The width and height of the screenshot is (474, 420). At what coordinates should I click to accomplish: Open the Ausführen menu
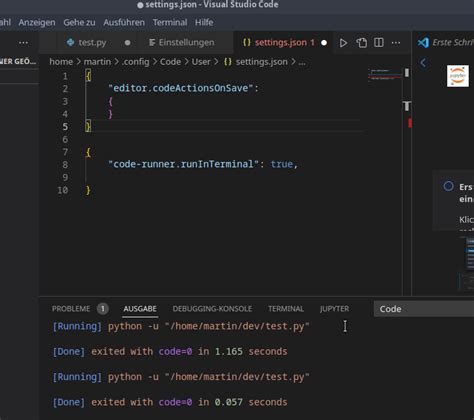coord(124,22)
